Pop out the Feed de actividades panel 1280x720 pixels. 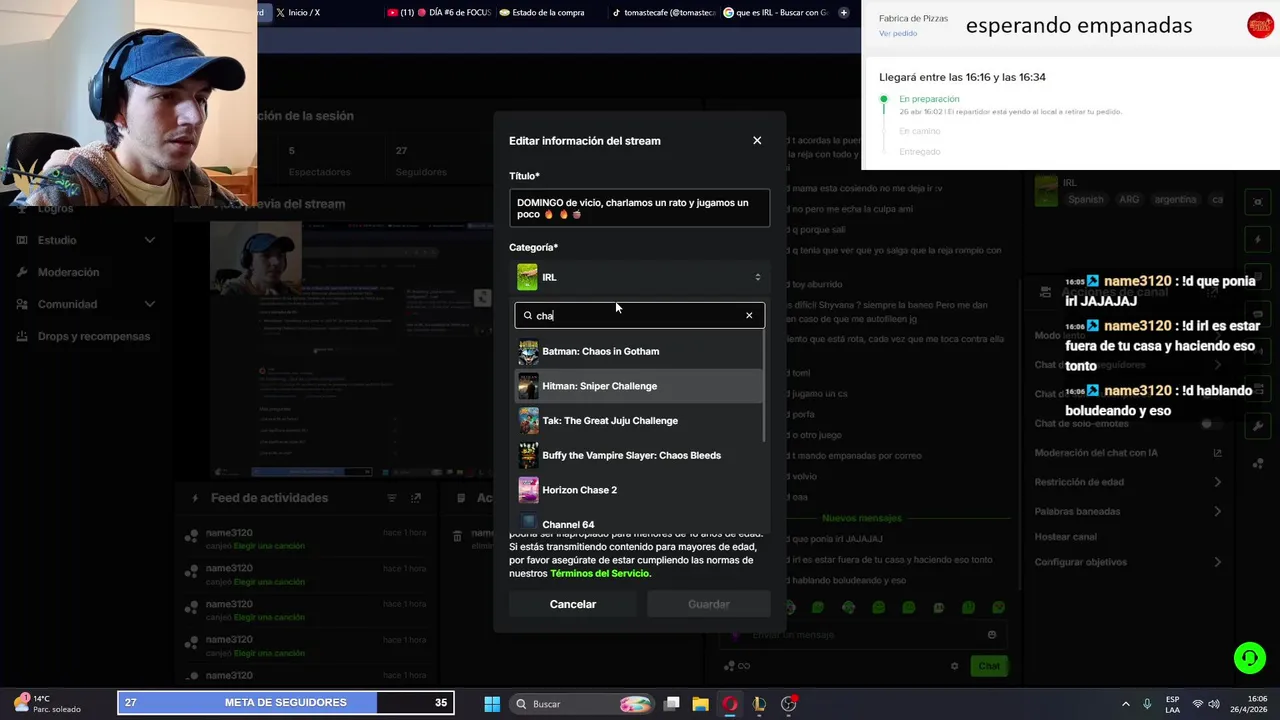416,498
